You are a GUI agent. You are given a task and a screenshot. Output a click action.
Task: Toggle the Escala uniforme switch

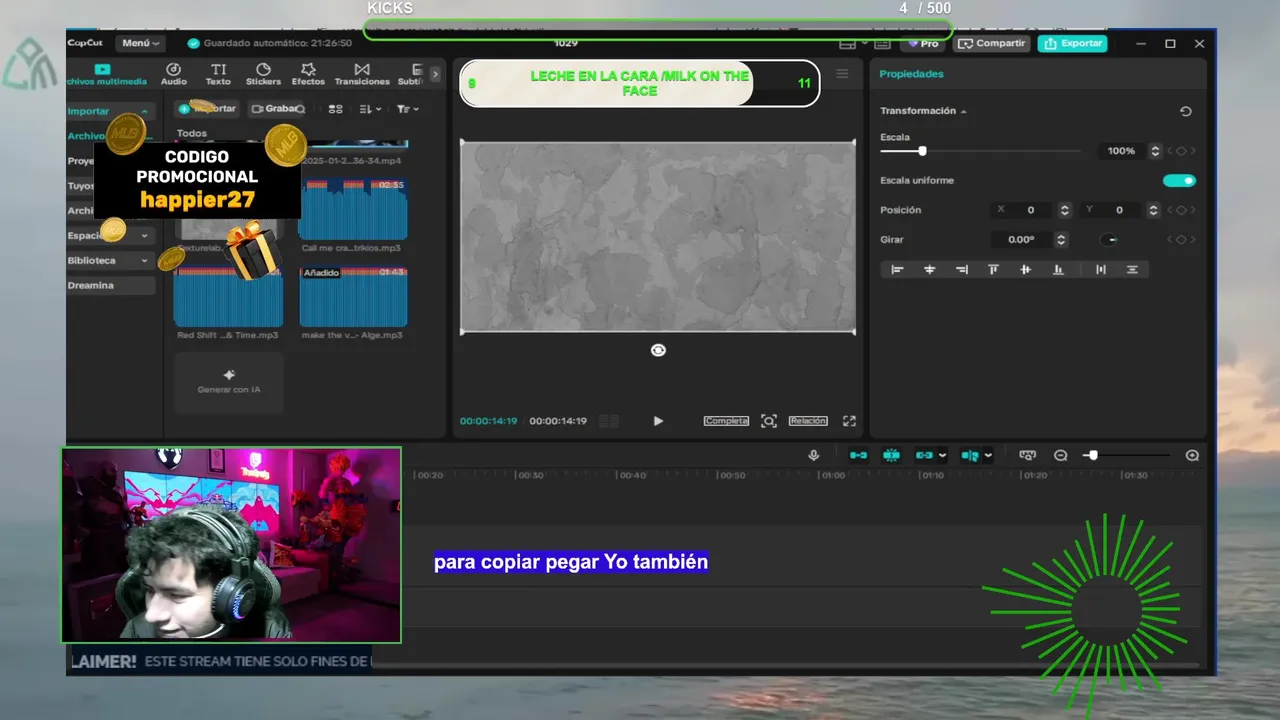click(x=1179, y=180)
